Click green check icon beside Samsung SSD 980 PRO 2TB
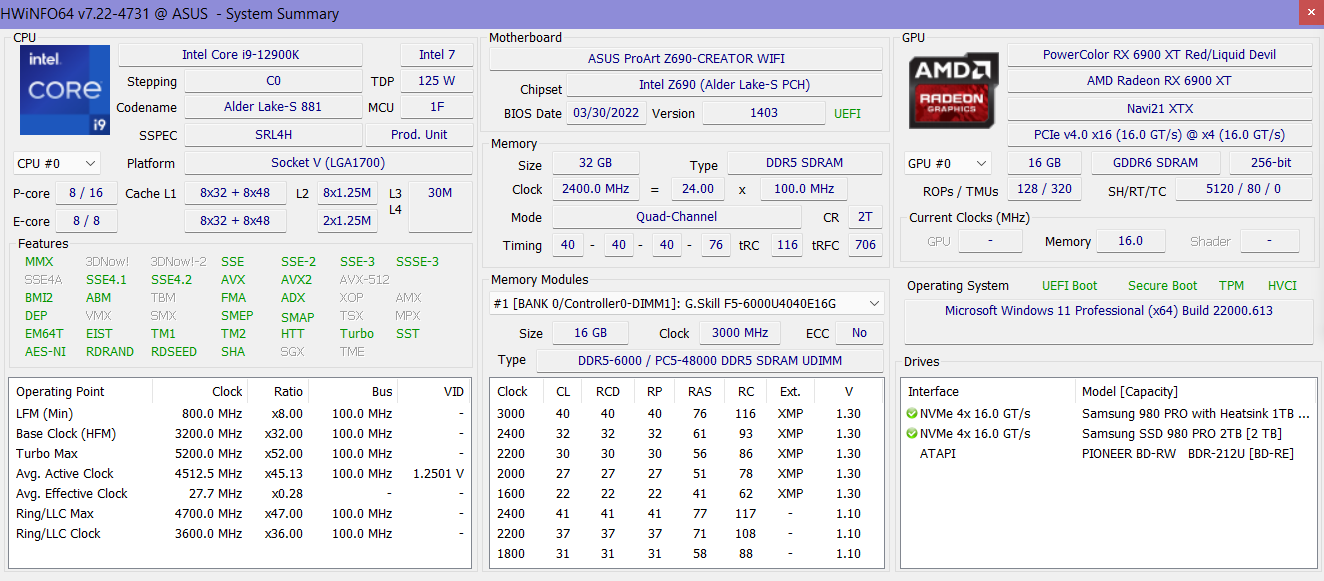 [912, 433]
